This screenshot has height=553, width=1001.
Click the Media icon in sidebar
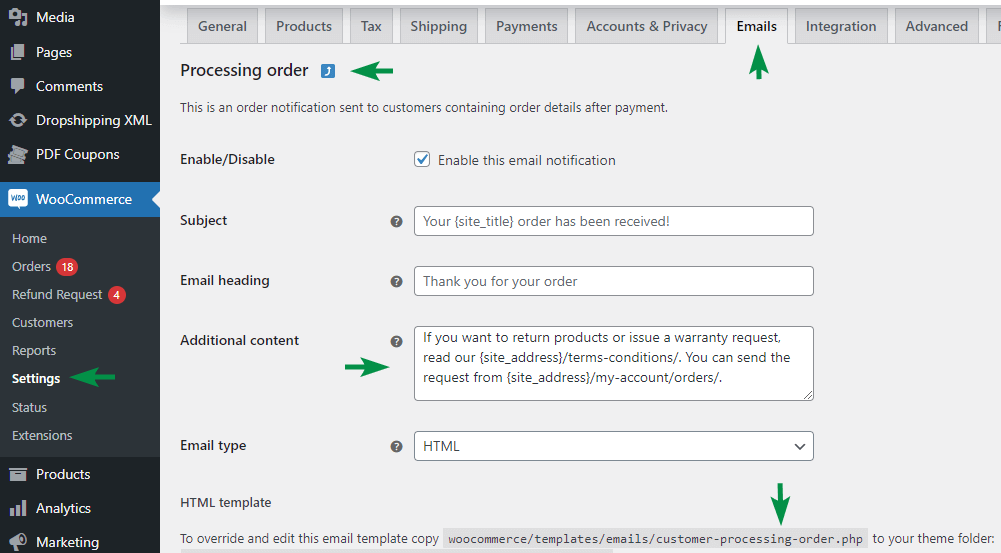pos(18,17)
